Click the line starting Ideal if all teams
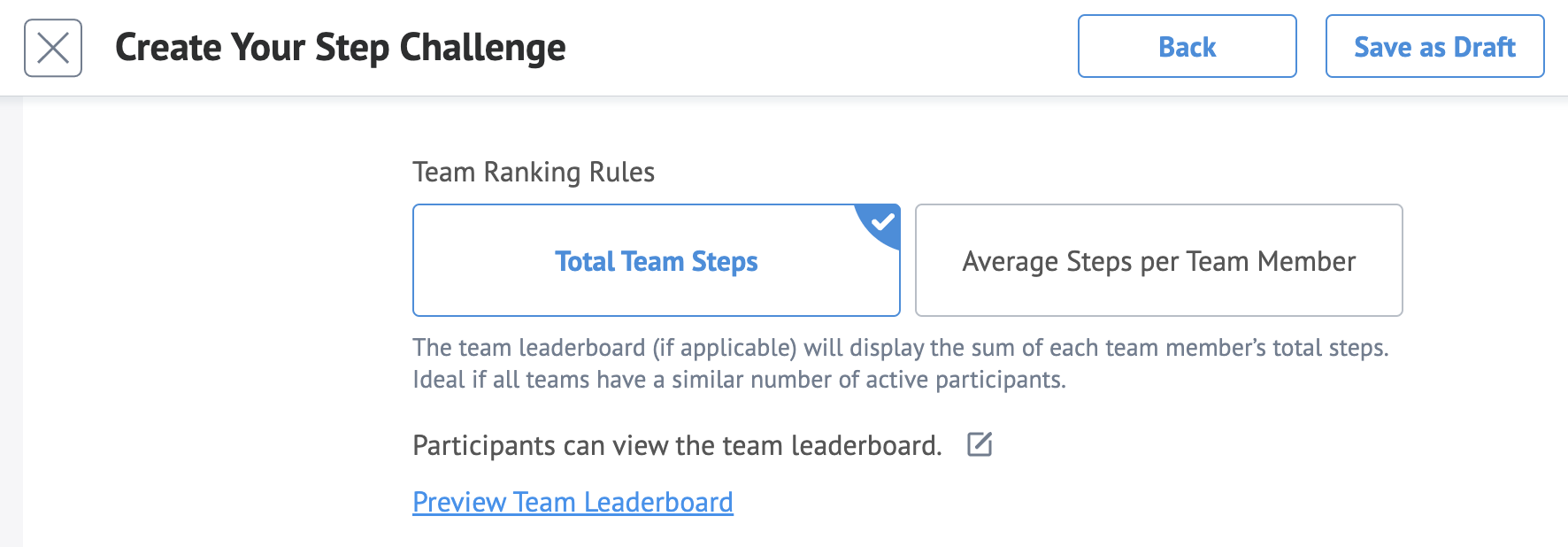Screen dimensions: 1568x547 [x=739, y=380]
